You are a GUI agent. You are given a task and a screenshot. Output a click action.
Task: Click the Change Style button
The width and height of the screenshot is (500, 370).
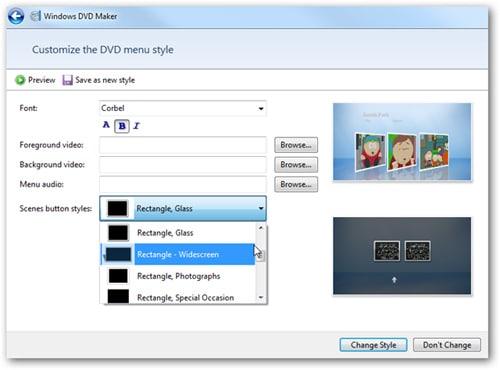point(373,345)
